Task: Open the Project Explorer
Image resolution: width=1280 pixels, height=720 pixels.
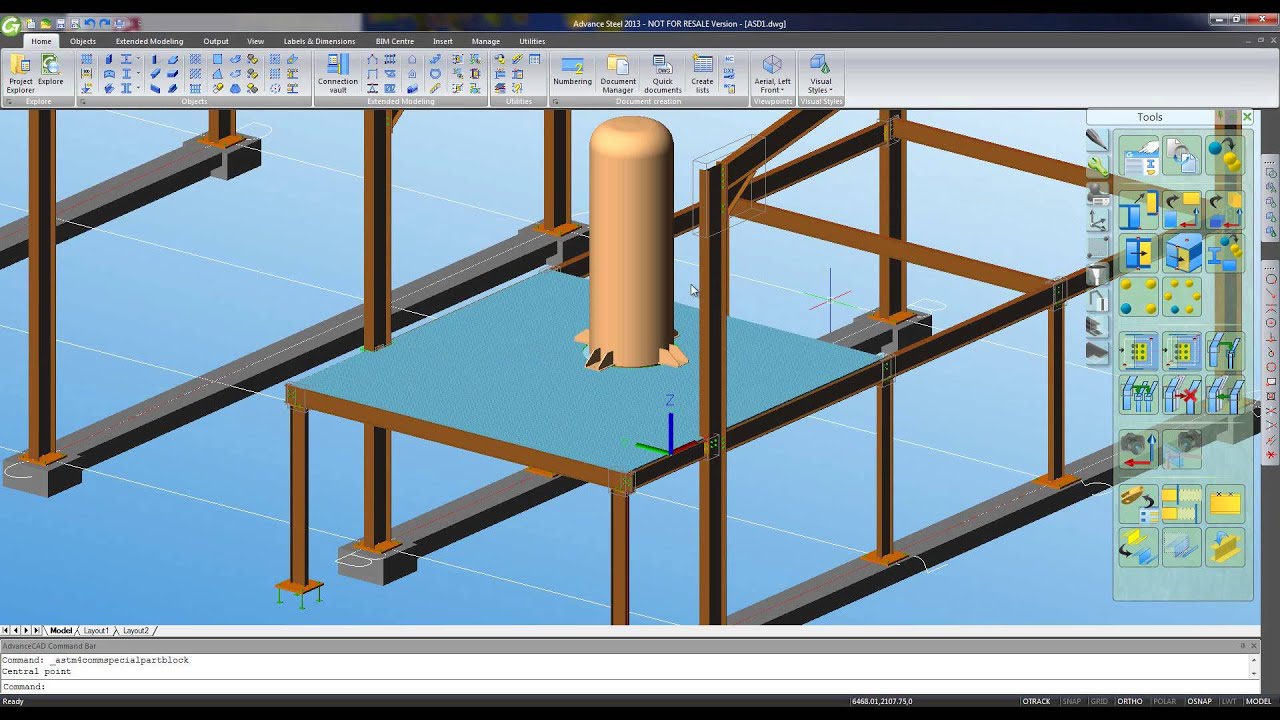Action: tap(20, 75)
